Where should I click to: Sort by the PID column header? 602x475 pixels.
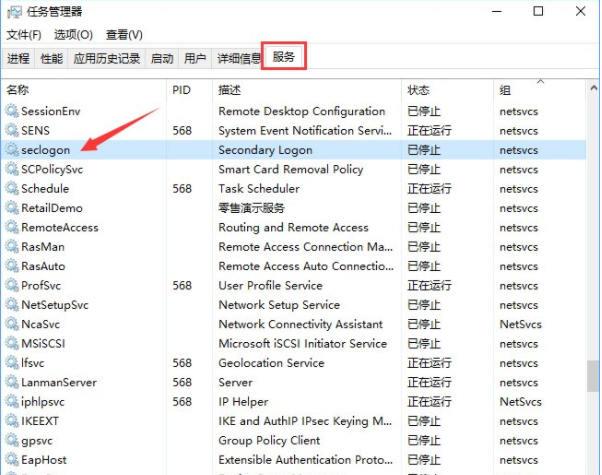coord(181,90)
